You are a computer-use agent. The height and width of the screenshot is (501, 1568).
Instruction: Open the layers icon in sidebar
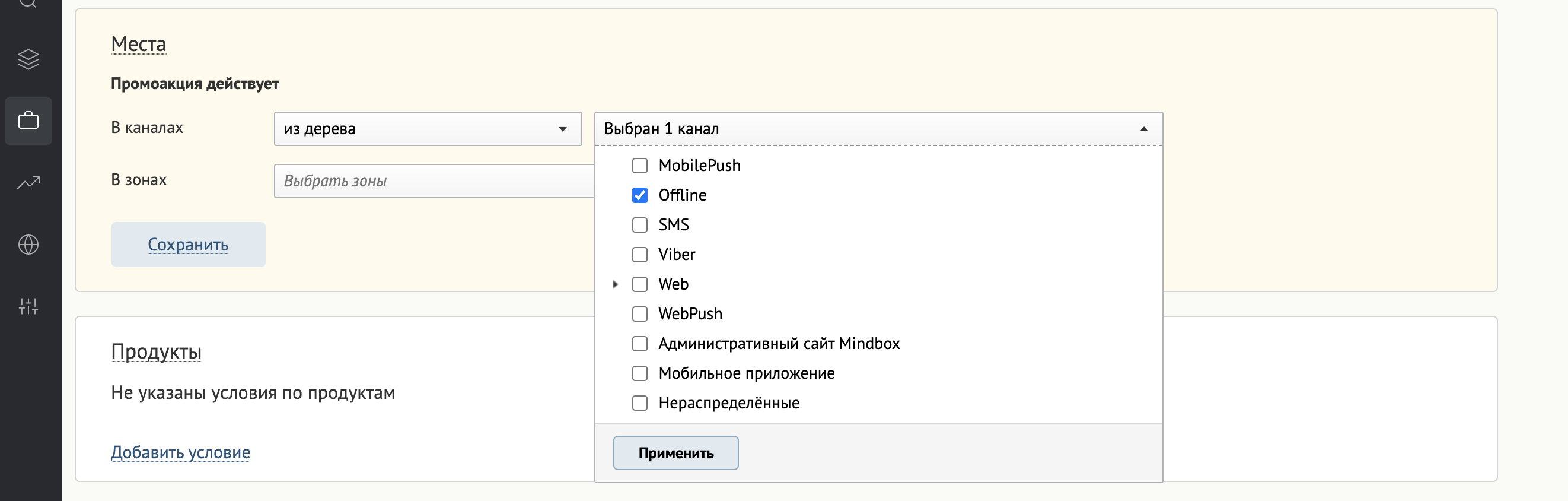pos(28,59)
